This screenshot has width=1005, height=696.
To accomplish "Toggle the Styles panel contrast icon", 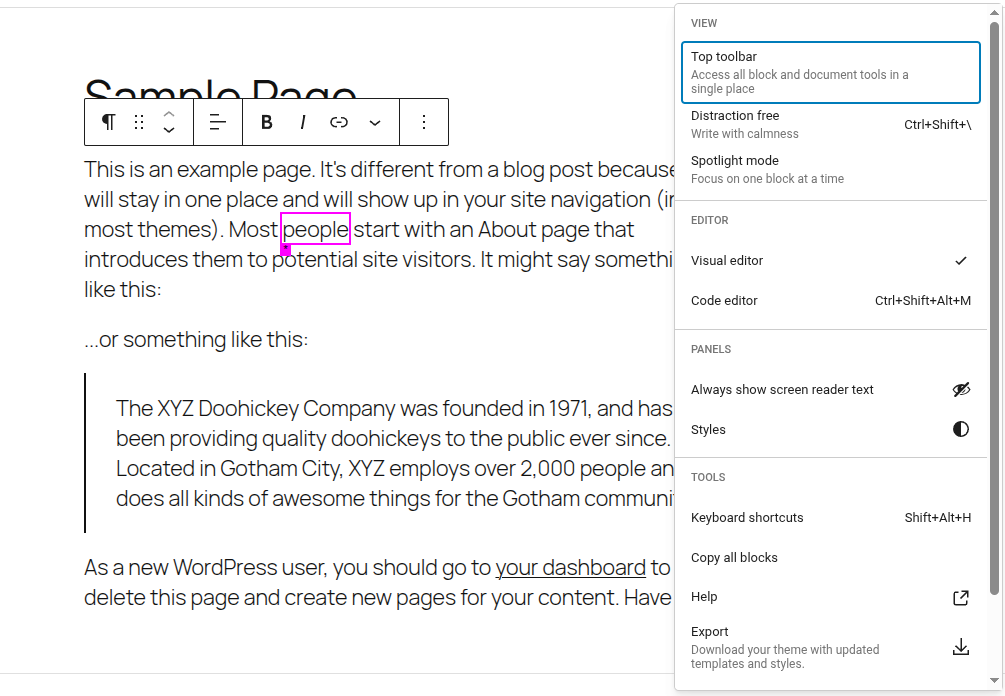I will 961,429.
